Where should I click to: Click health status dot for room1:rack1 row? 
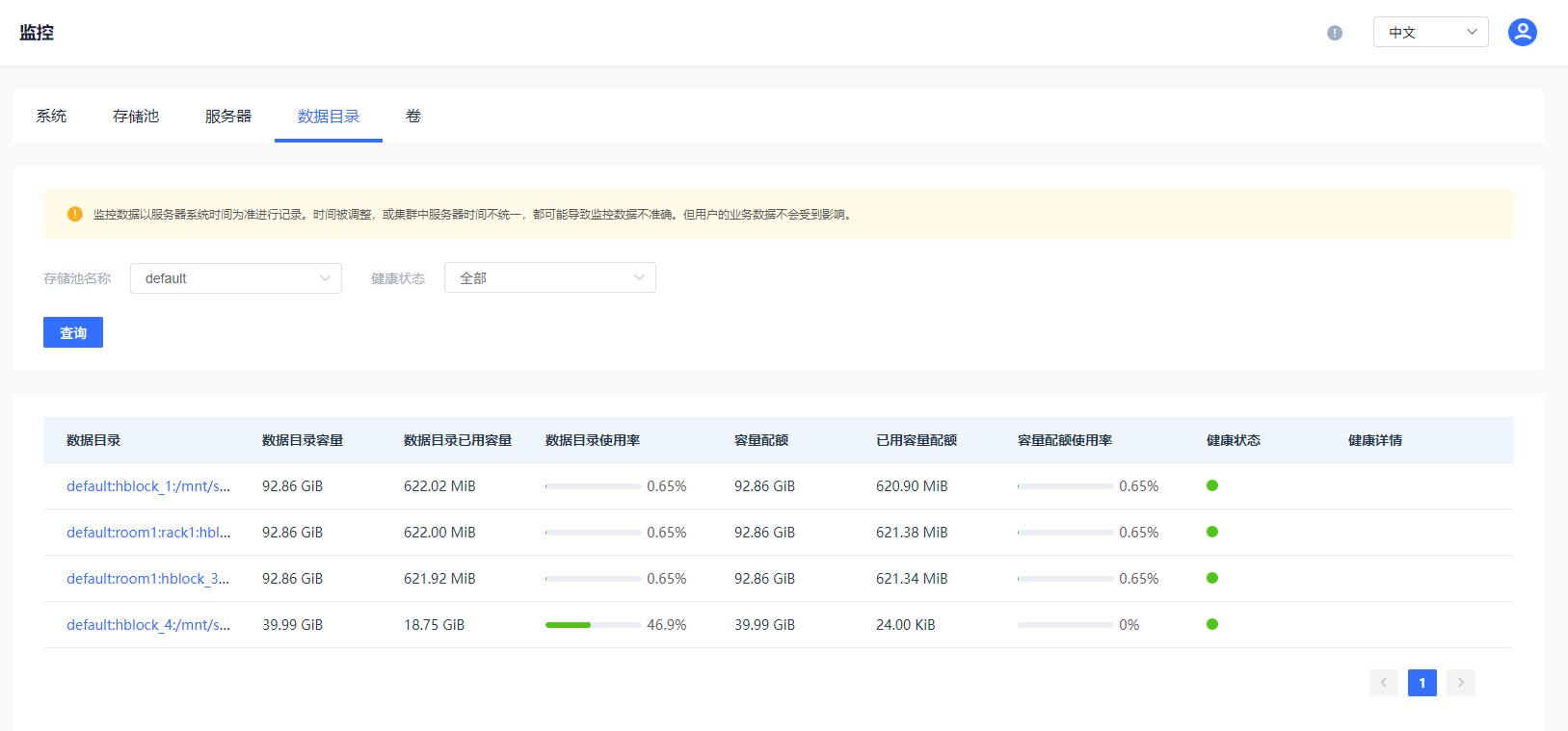tap(1212, 532)
